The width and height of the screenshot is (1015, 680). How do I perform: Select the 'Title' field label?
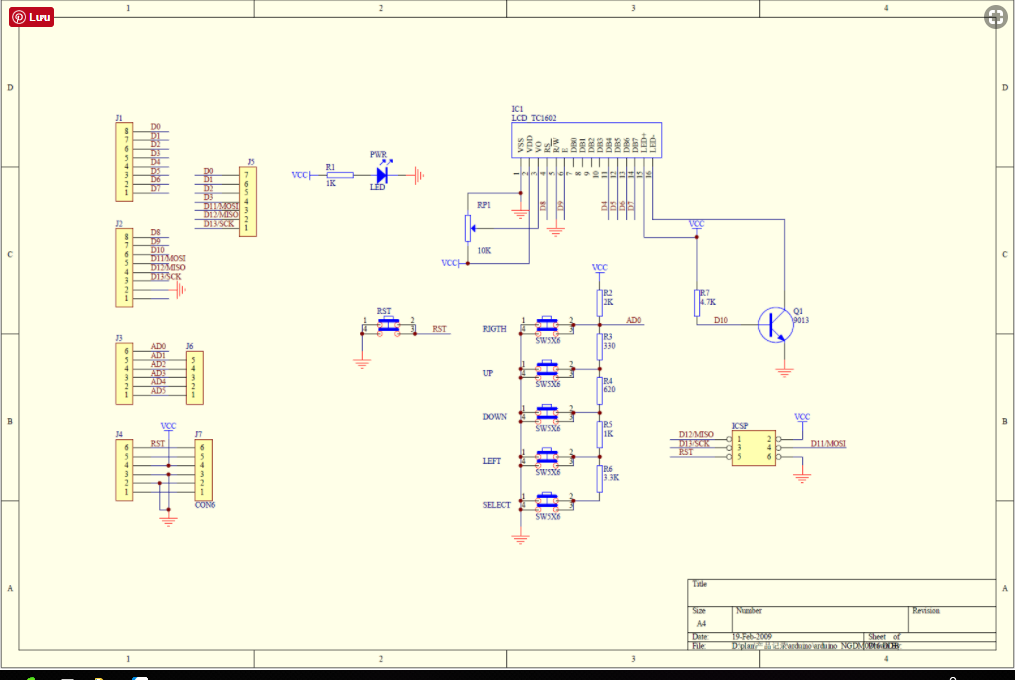[x=700, y=584]
